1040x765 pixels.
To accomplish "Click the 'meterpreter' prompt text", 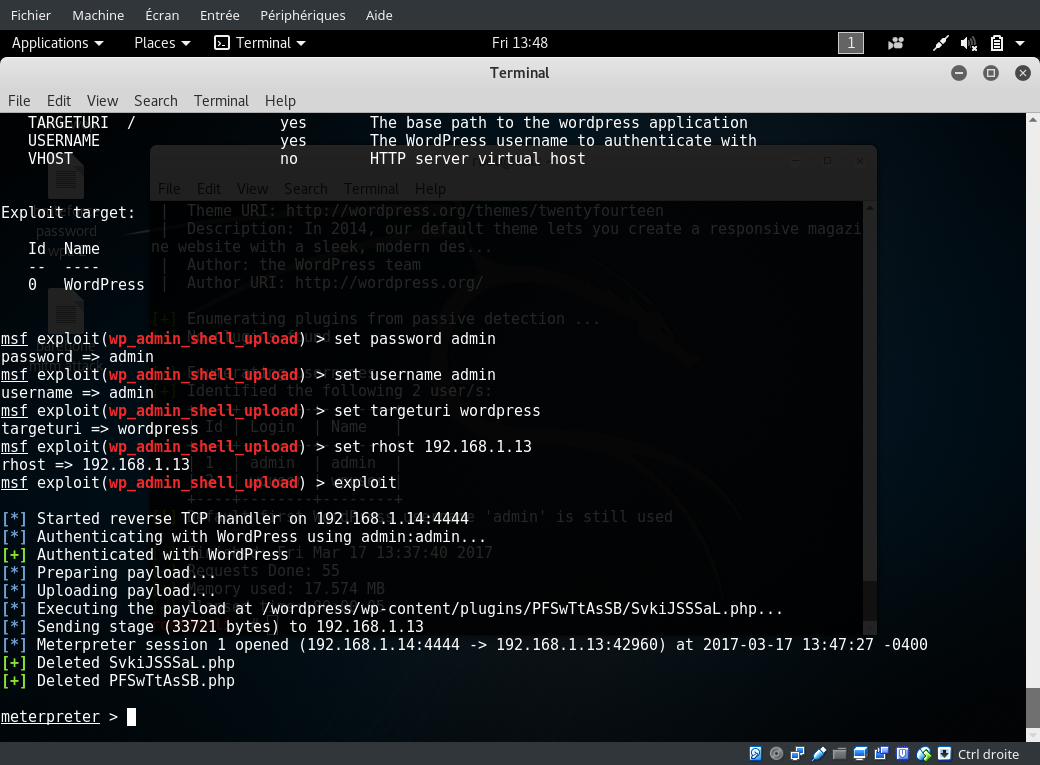I will (50, 717).
